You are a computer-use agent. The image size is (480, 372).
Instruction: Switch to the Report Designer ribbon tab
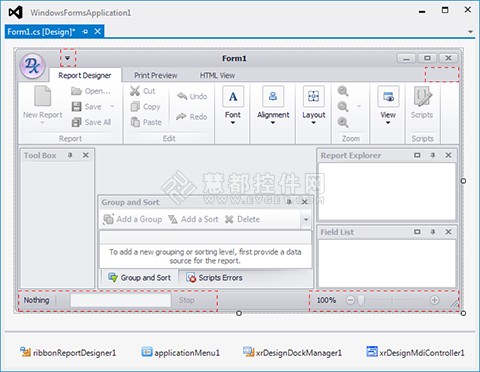[85, 75]
